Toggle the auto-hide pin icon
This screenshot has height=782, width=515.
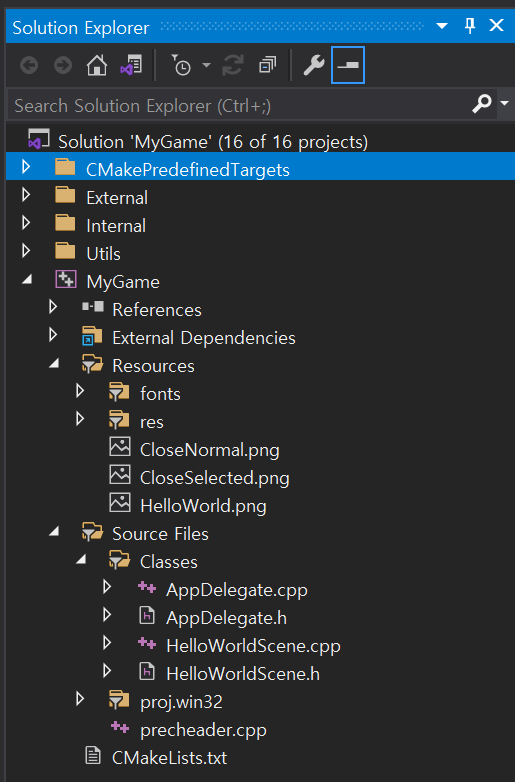click(470, 25)
